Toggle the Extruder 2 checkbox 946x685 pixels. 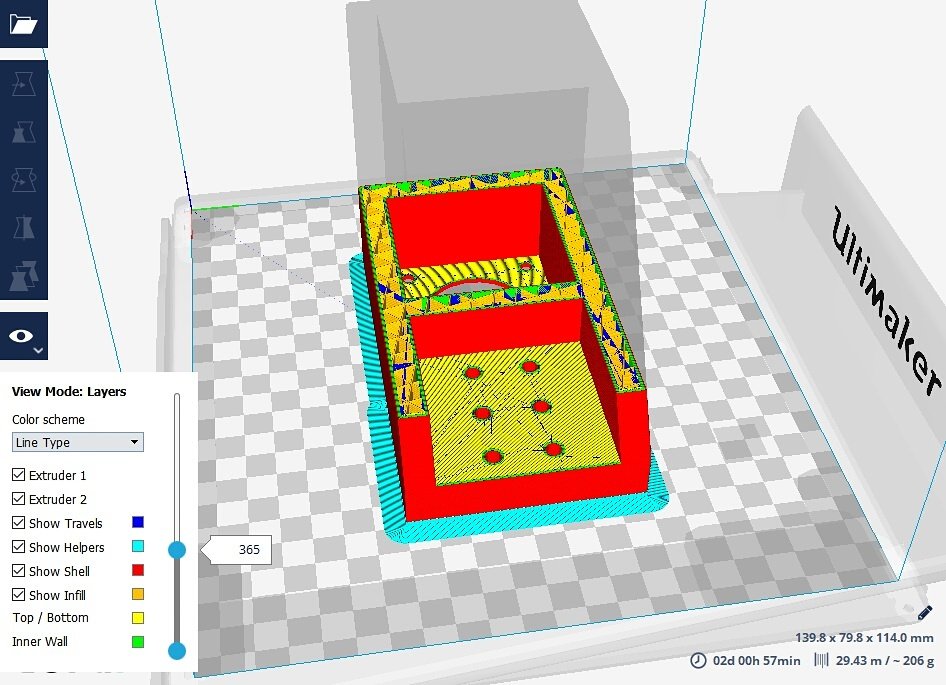19,499
